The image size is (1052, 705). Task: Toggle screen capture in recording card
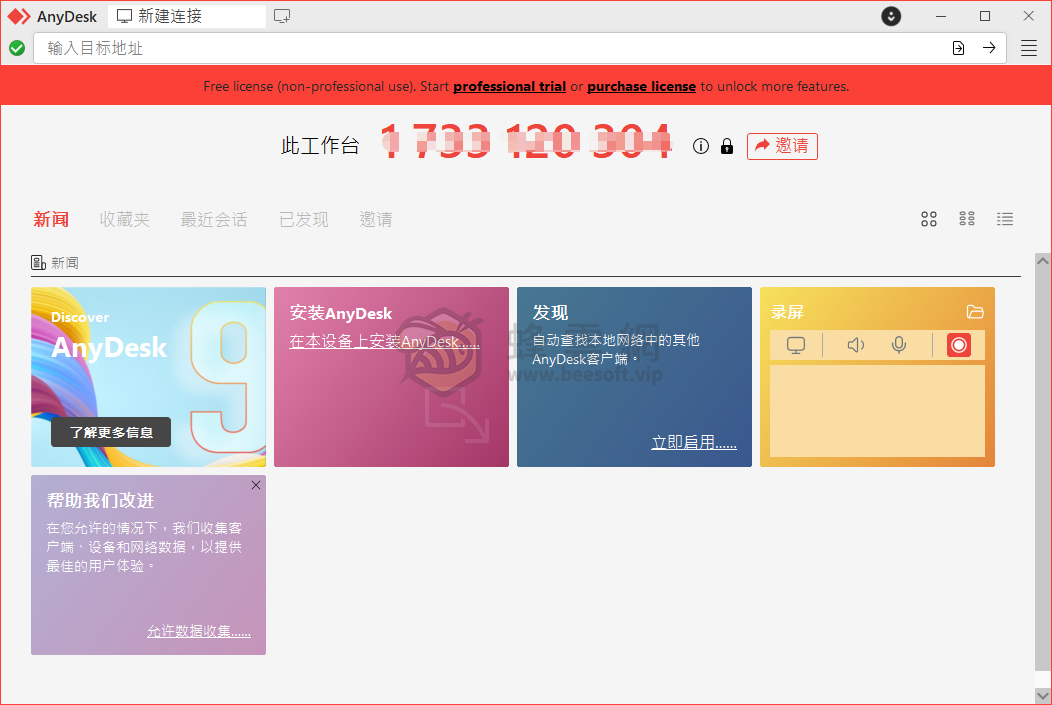coord(796,345)
